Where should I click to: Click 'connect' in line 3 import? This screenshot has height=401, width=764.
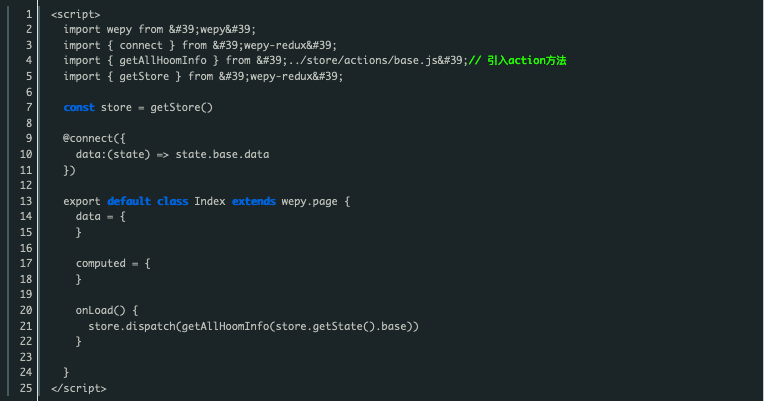click(x=141, y=45)
